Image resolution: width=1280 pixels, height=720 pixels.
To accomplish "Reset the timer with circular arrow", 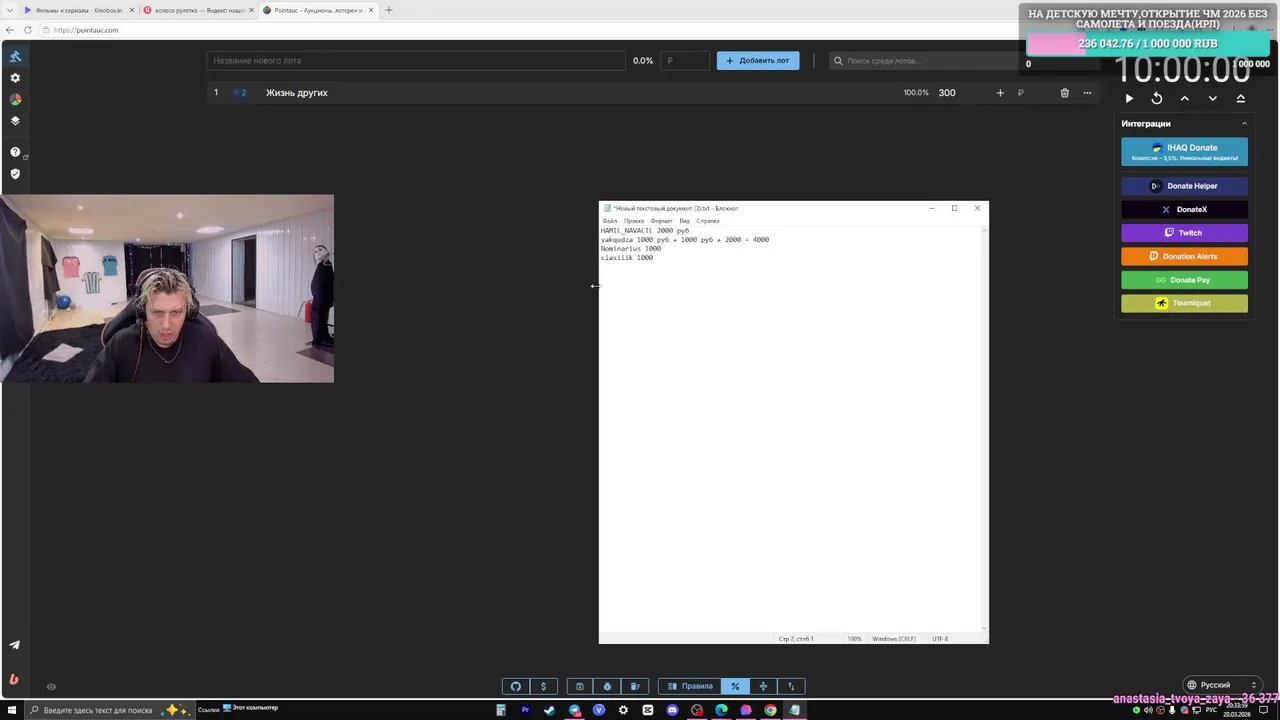I will click(x=1157, y=98).
